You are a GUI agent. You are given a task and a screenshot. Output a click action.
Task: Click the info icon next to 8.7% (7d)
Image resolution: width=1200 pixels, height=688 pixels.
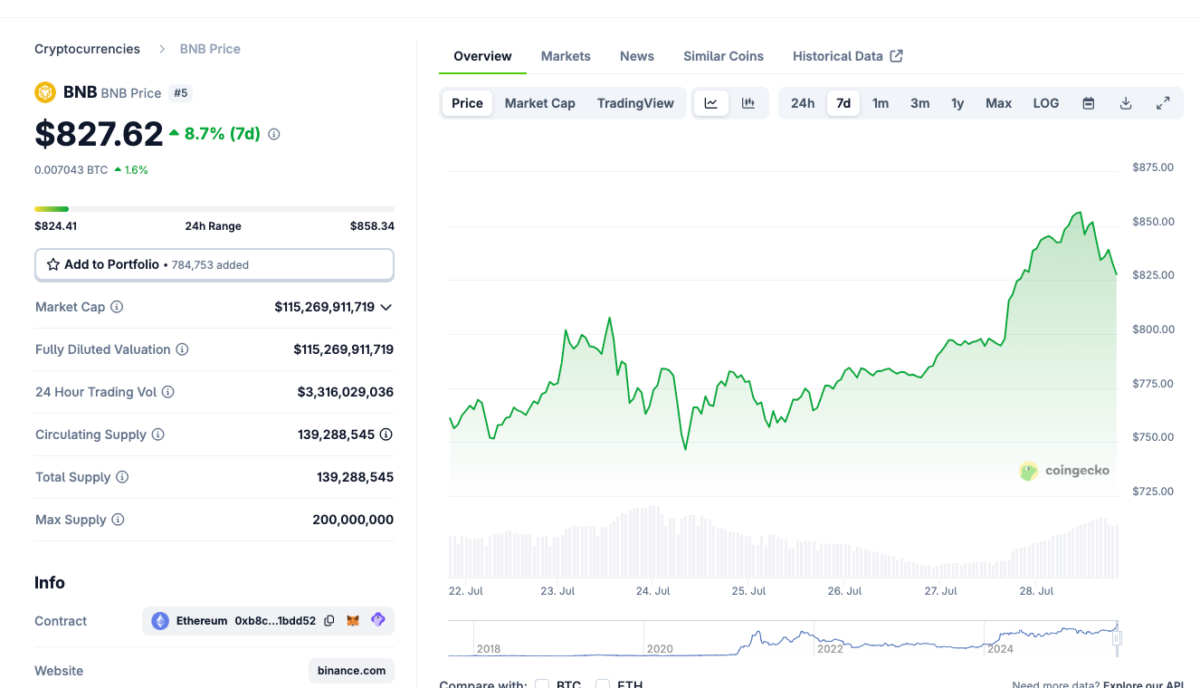tap(274, 134)
